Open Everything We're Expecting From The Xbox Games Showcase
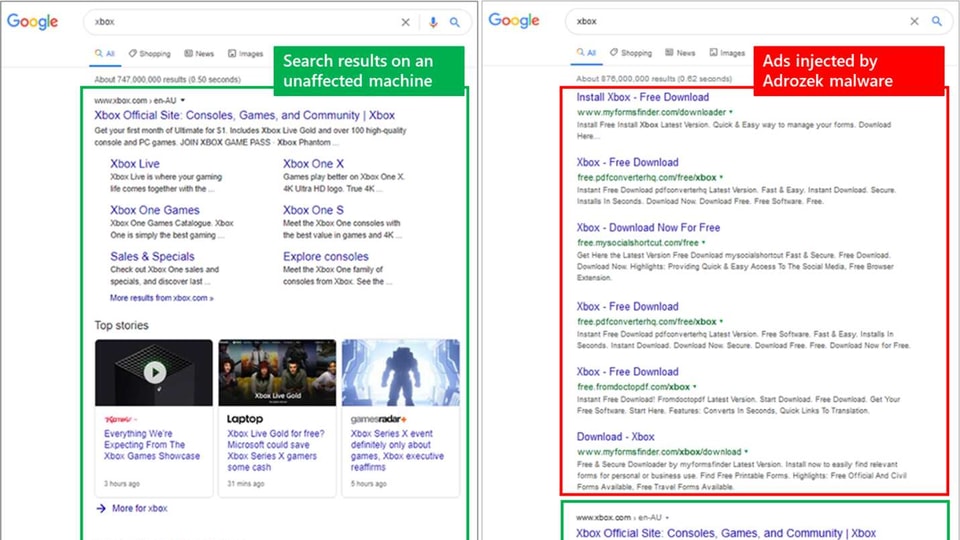 152,445
